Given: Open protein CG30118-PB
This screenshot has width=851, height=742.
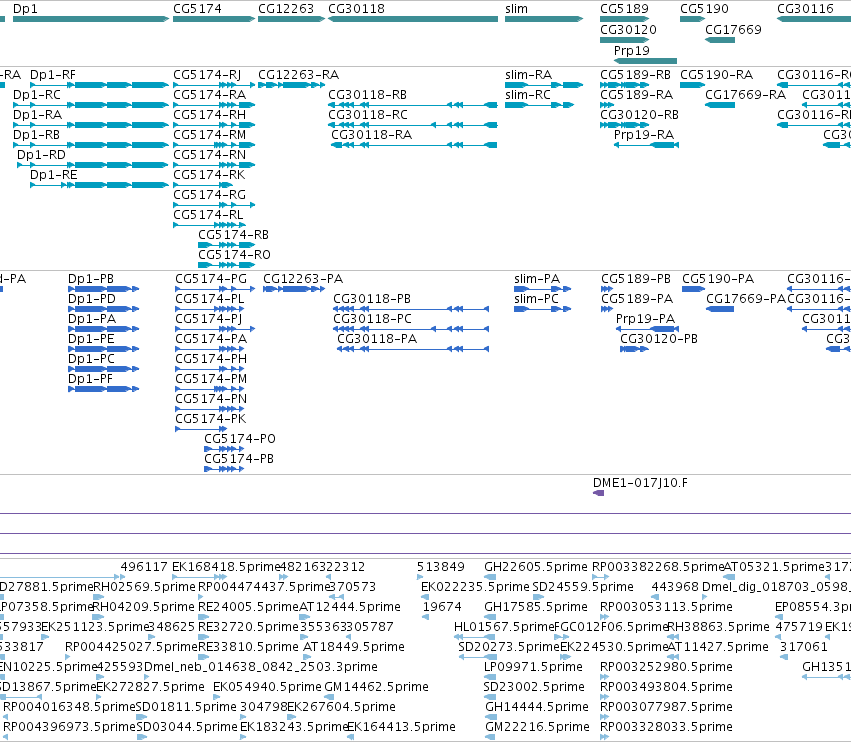Looking at the screenshot, I should [x=372, y=299].
